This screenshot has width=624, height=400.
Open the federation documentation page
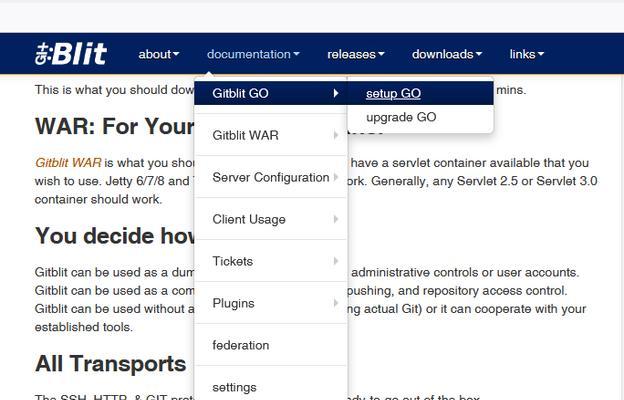pyautogui.click(x=271, y=345)
